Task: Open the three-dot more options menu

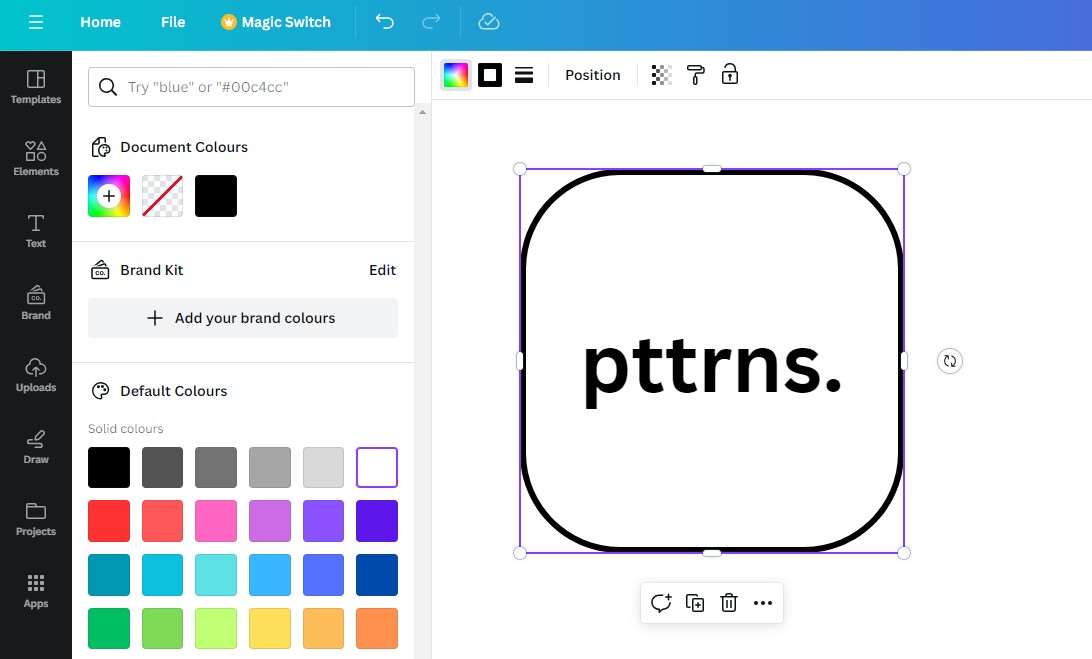Action: [x=763, y=603]
